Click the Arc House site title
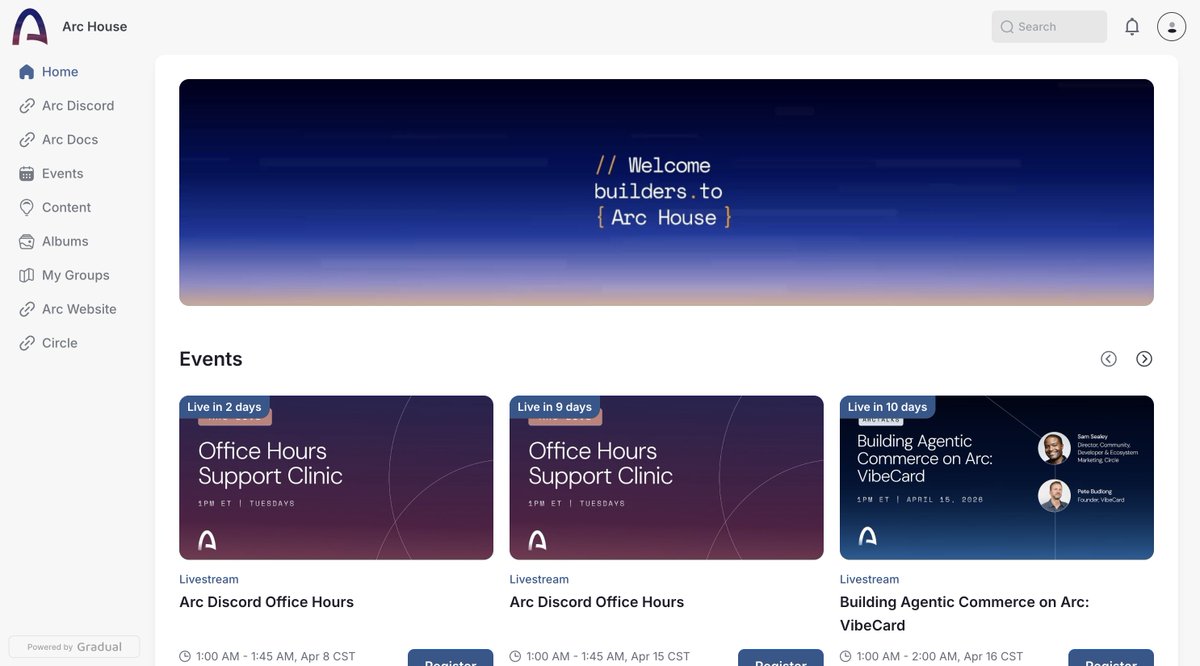This screenshot has height=666, width=1200. click(95, 27)
